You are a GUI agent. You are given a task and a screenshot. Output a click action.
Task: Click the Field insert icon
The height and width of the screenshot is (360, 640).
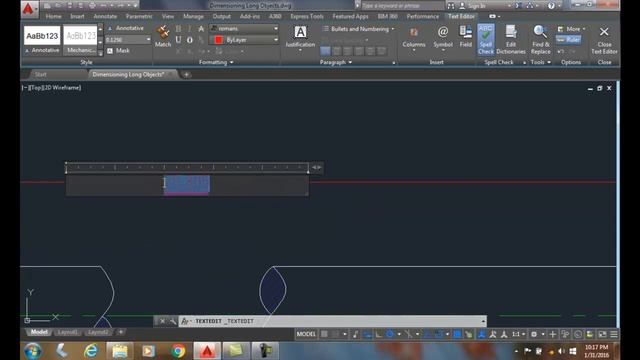coord(465,36)
